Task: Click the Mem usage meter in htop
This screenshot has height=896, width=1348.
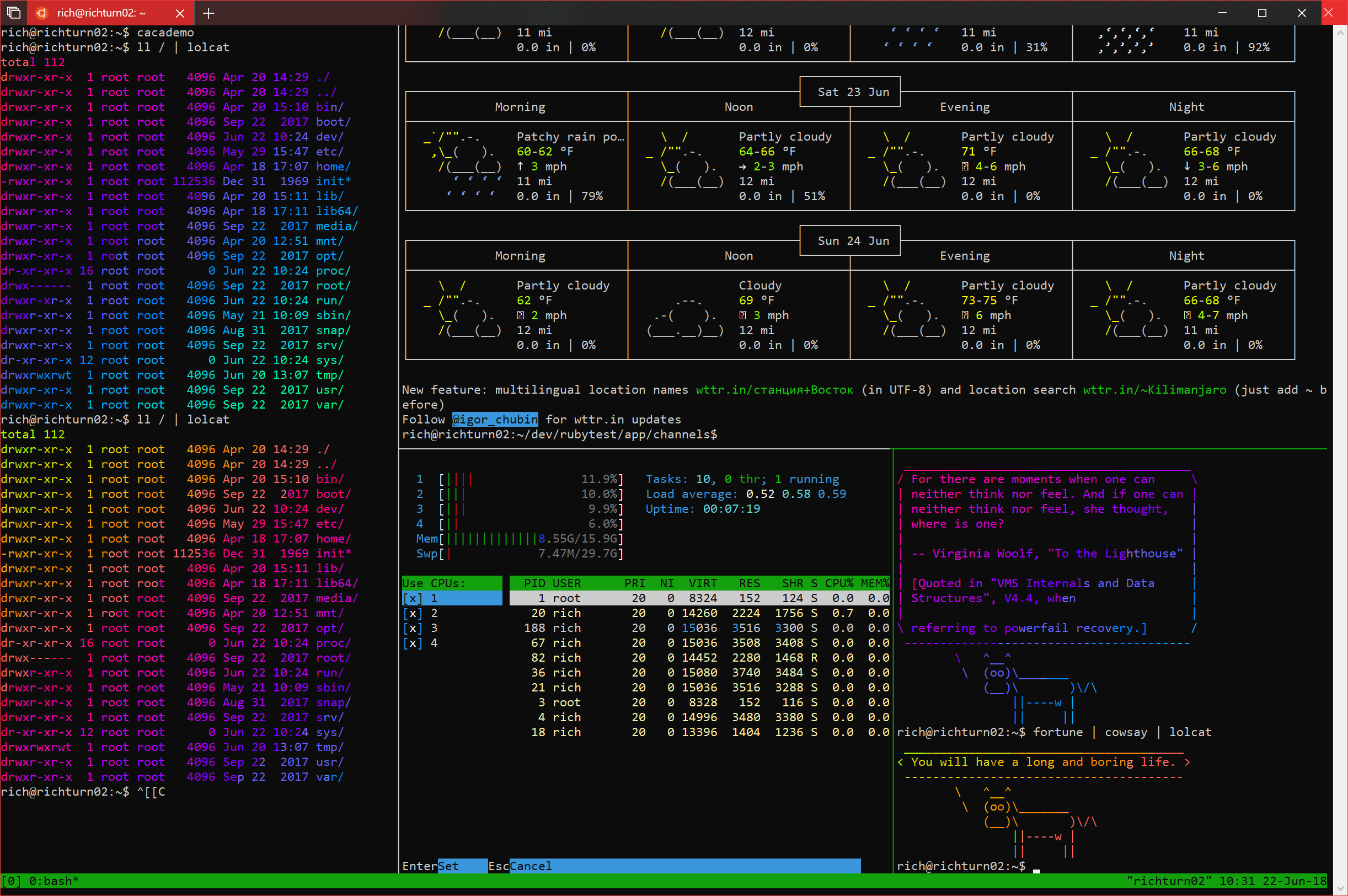Action: point(514,538)
